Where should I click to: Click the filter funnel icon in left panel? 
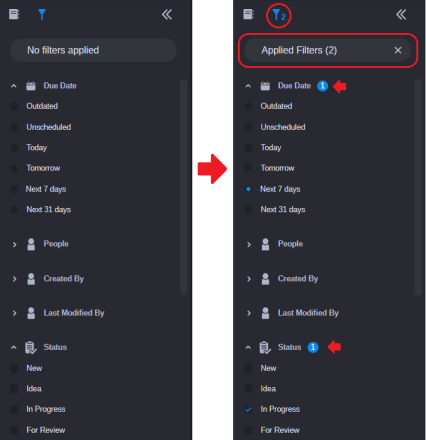click(42, 14)
